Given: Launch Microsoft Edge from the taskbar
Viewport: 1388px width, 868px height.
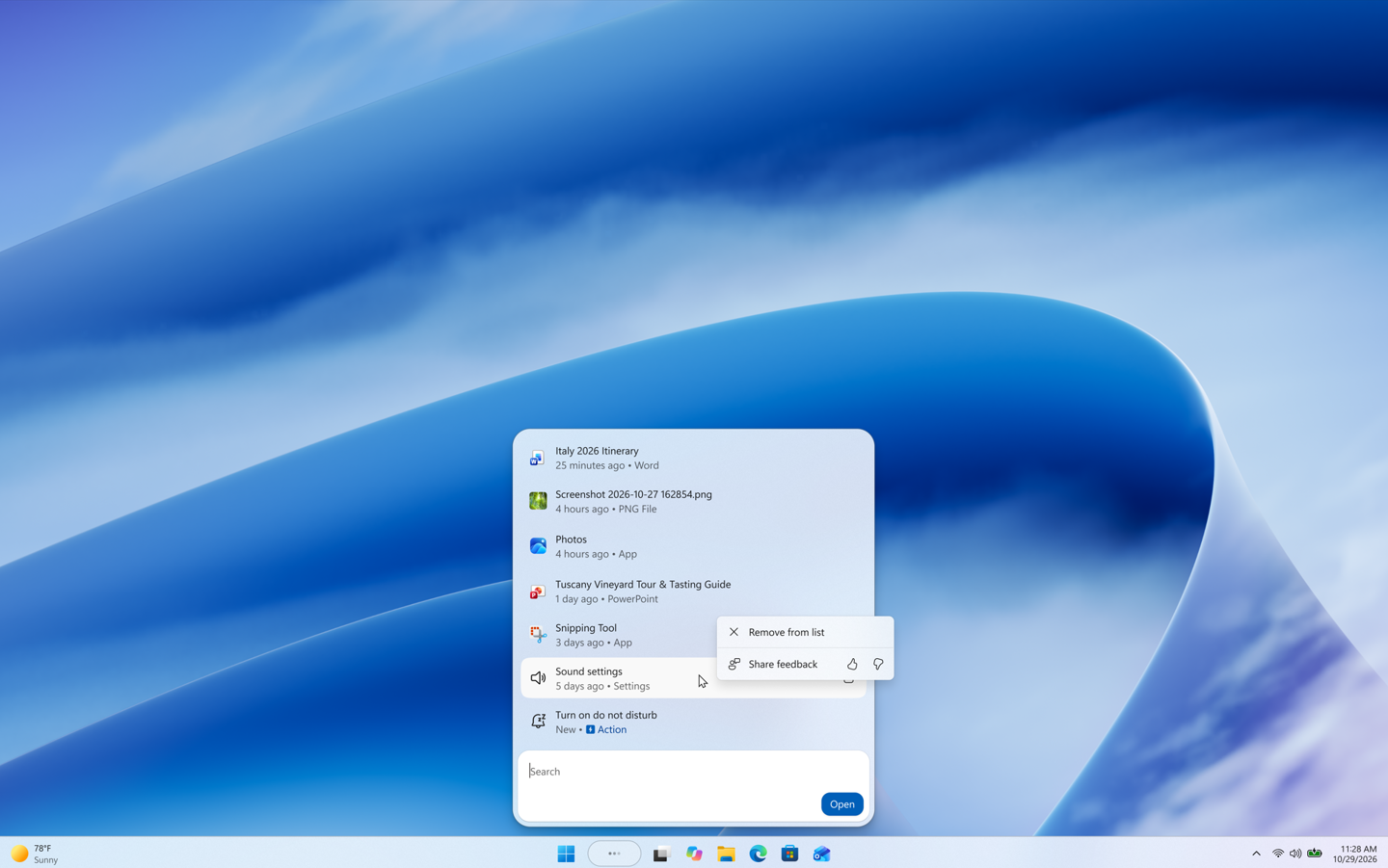Looking at the screenshot, I should pos(758,854).
